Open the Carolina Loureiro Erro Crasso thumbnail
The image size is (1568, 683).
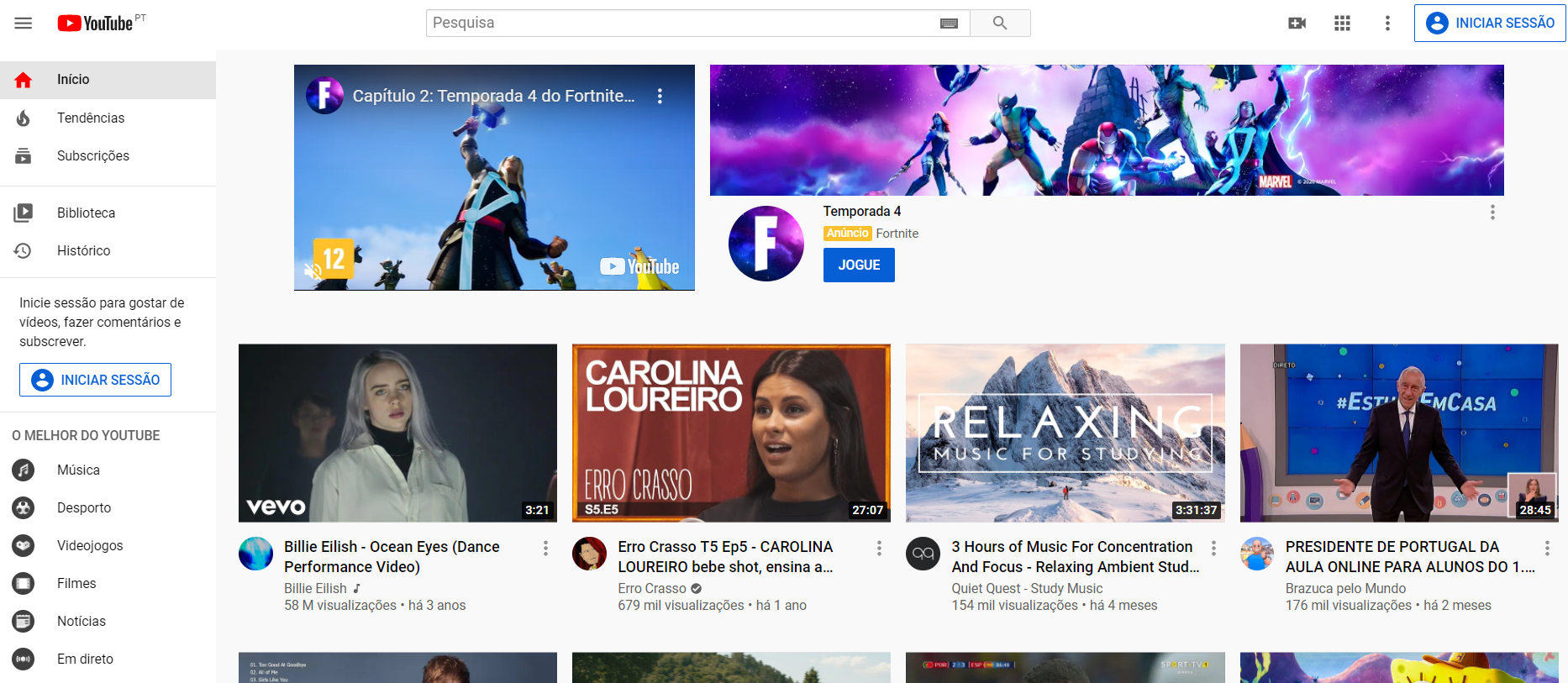(x=731, y=433)
